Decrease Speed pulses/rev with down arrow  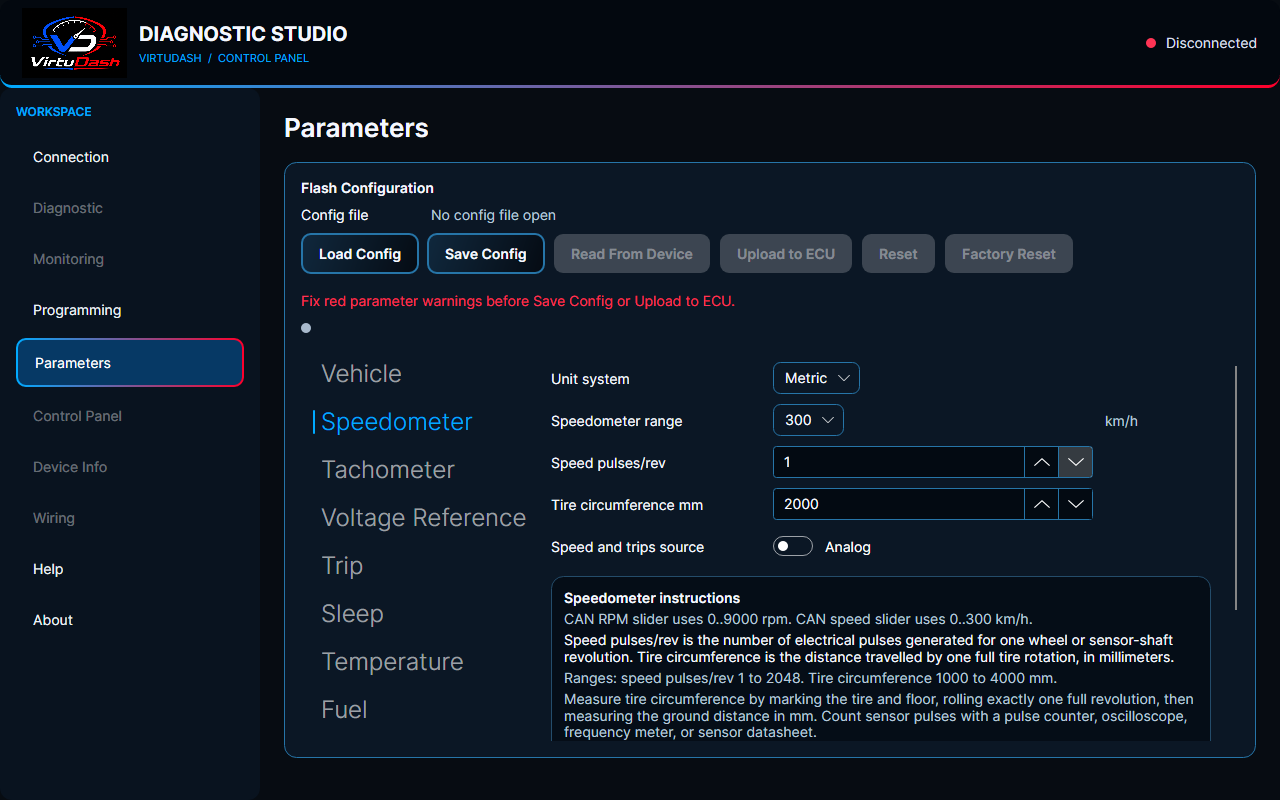pos(1075,462)
